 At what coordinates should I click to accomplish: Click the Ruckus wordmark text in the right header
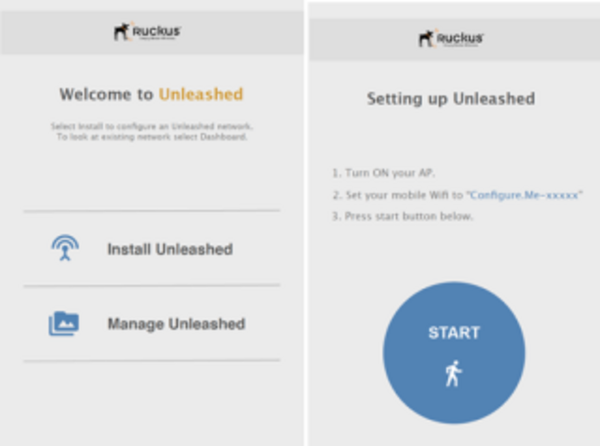pyautogui.click(x=460, y=38)
